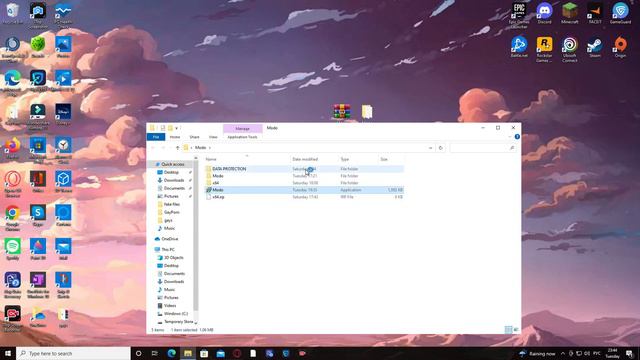This screenshot has height=360, width=640.
Task: Expand the ribbon with the chevron
Action: point(510,137)
